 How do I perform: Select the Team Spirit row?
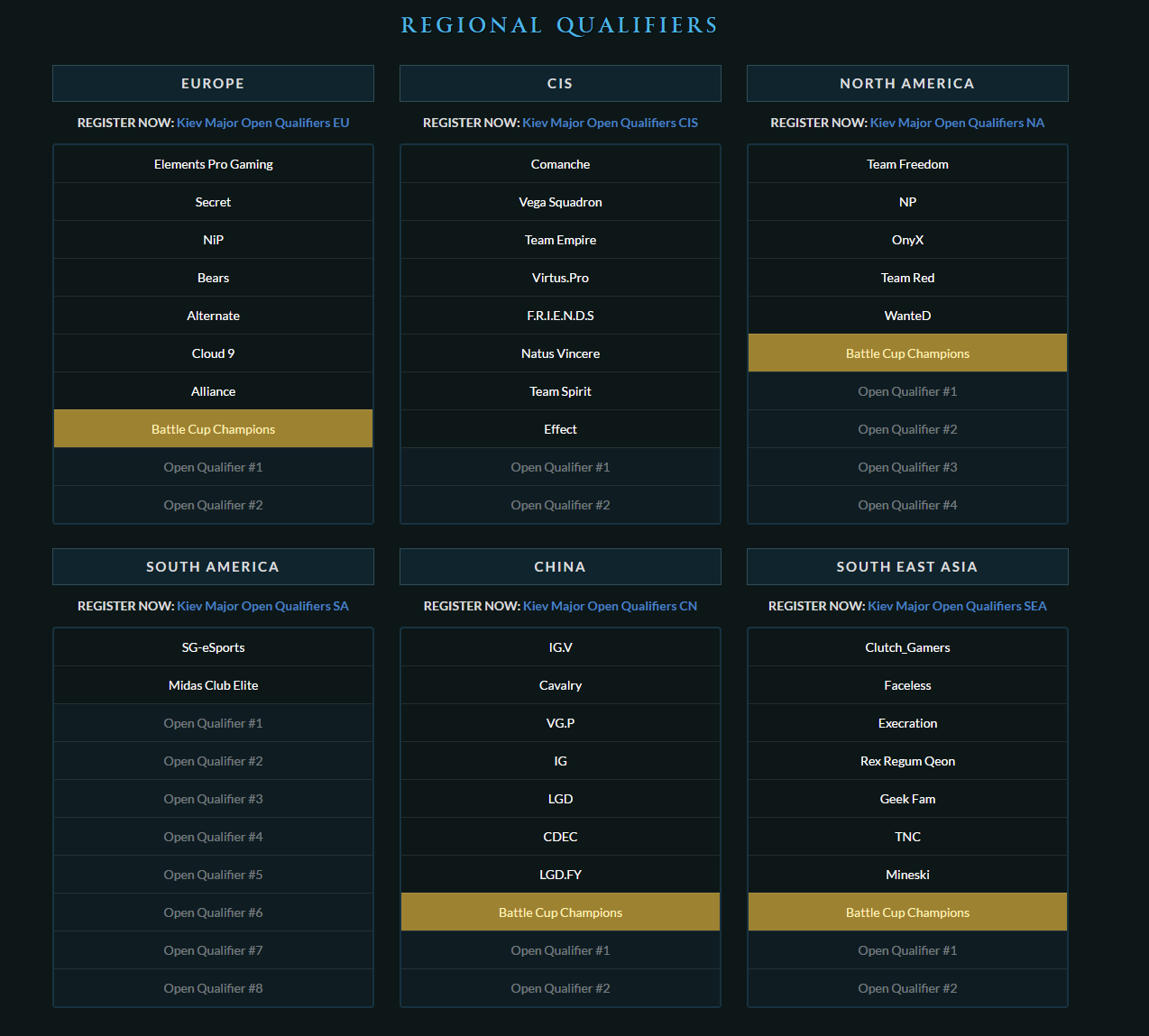coord(560,391)
